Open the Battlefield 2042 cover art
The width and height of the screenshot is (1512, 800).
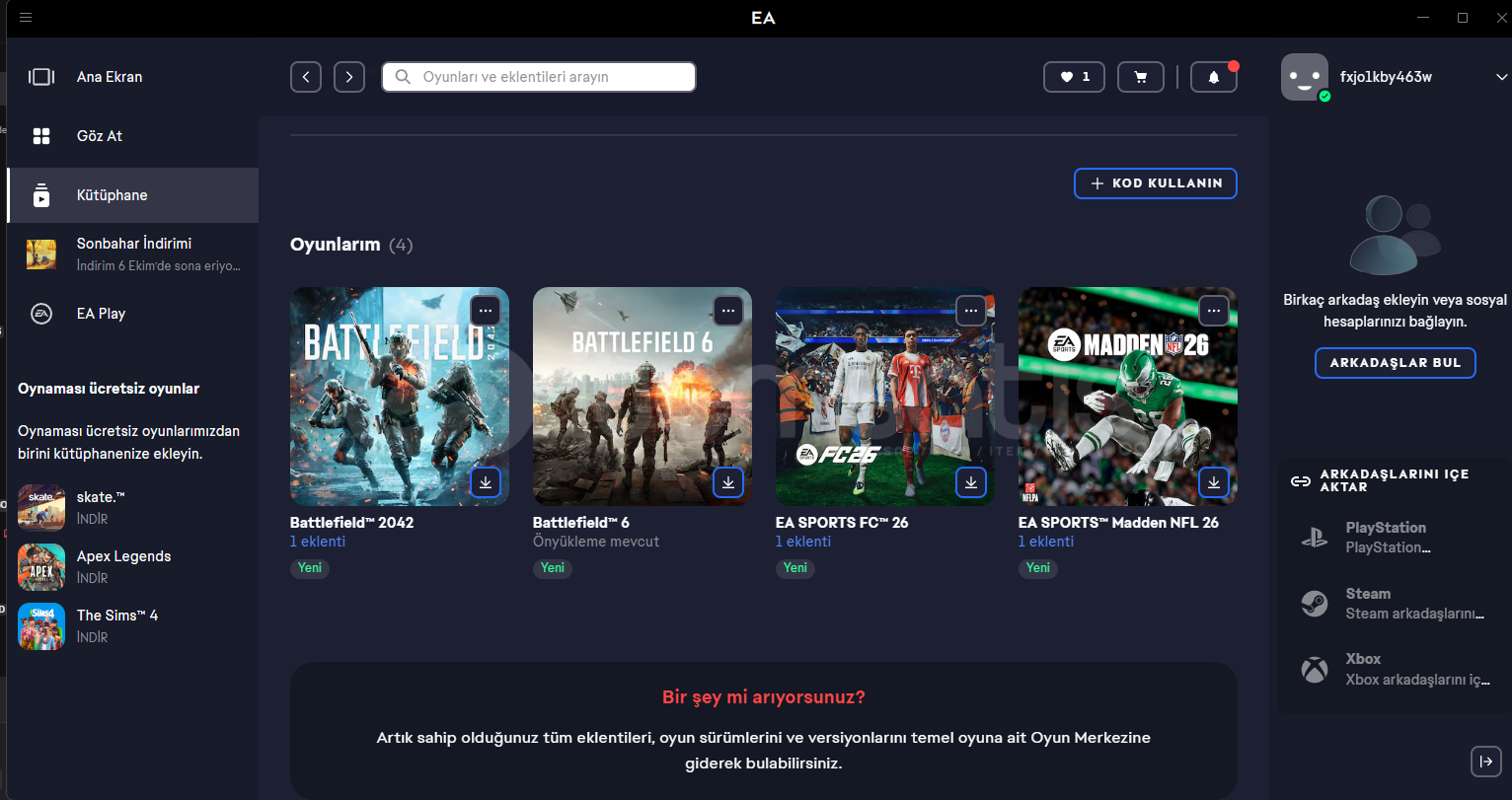[x=400, y=397]
